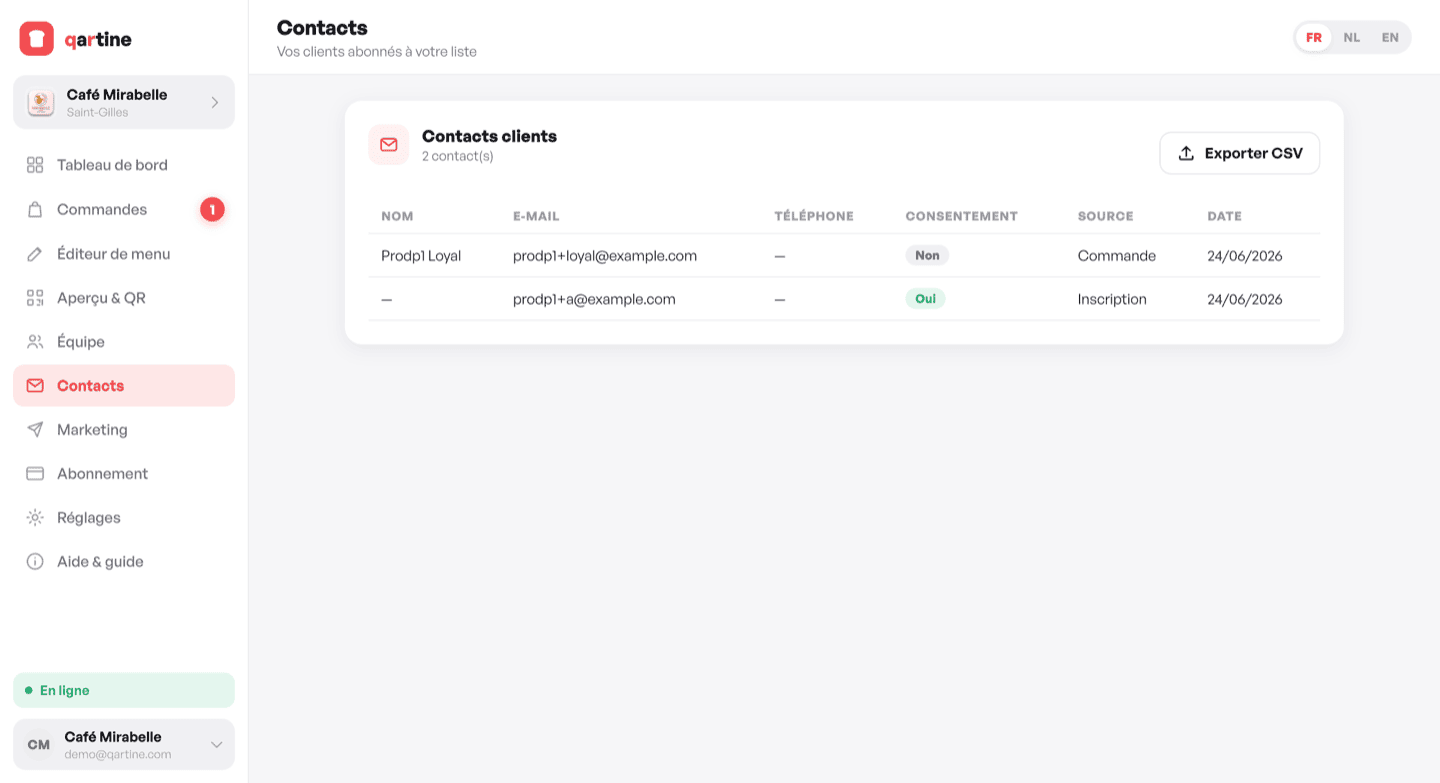The image size is (1440, 783).
Task: Select the Prodp1 Loyal name cell
Action: [421, 256]
